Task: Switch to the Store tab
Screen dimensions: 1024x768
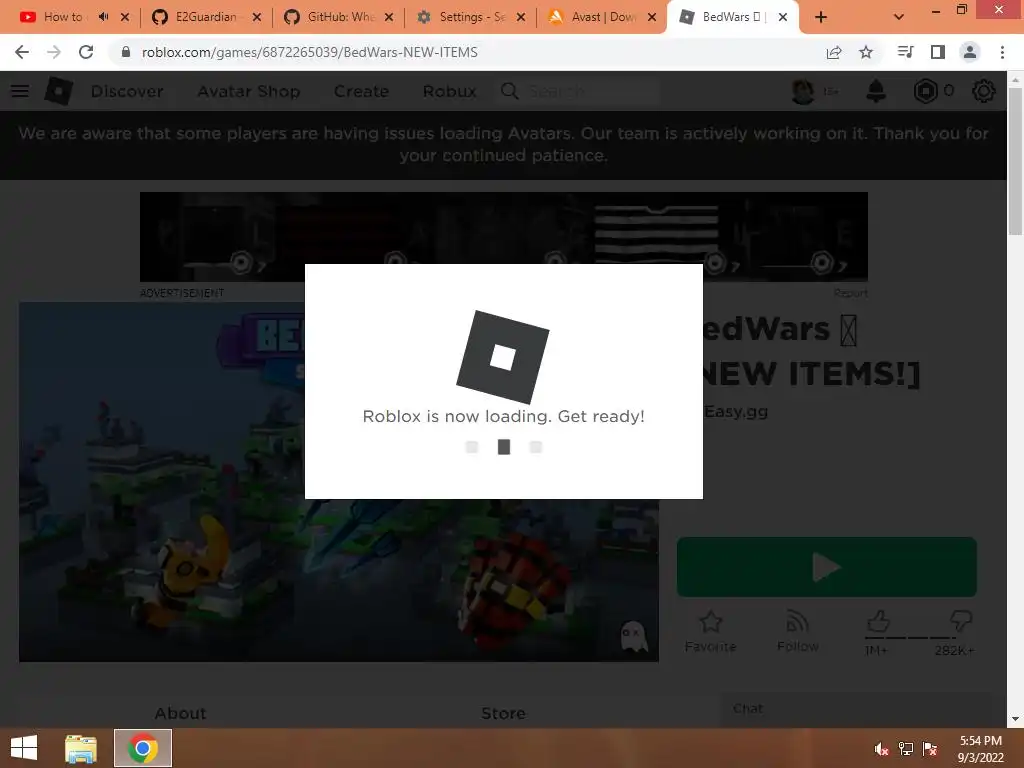Action: (504, 713)
